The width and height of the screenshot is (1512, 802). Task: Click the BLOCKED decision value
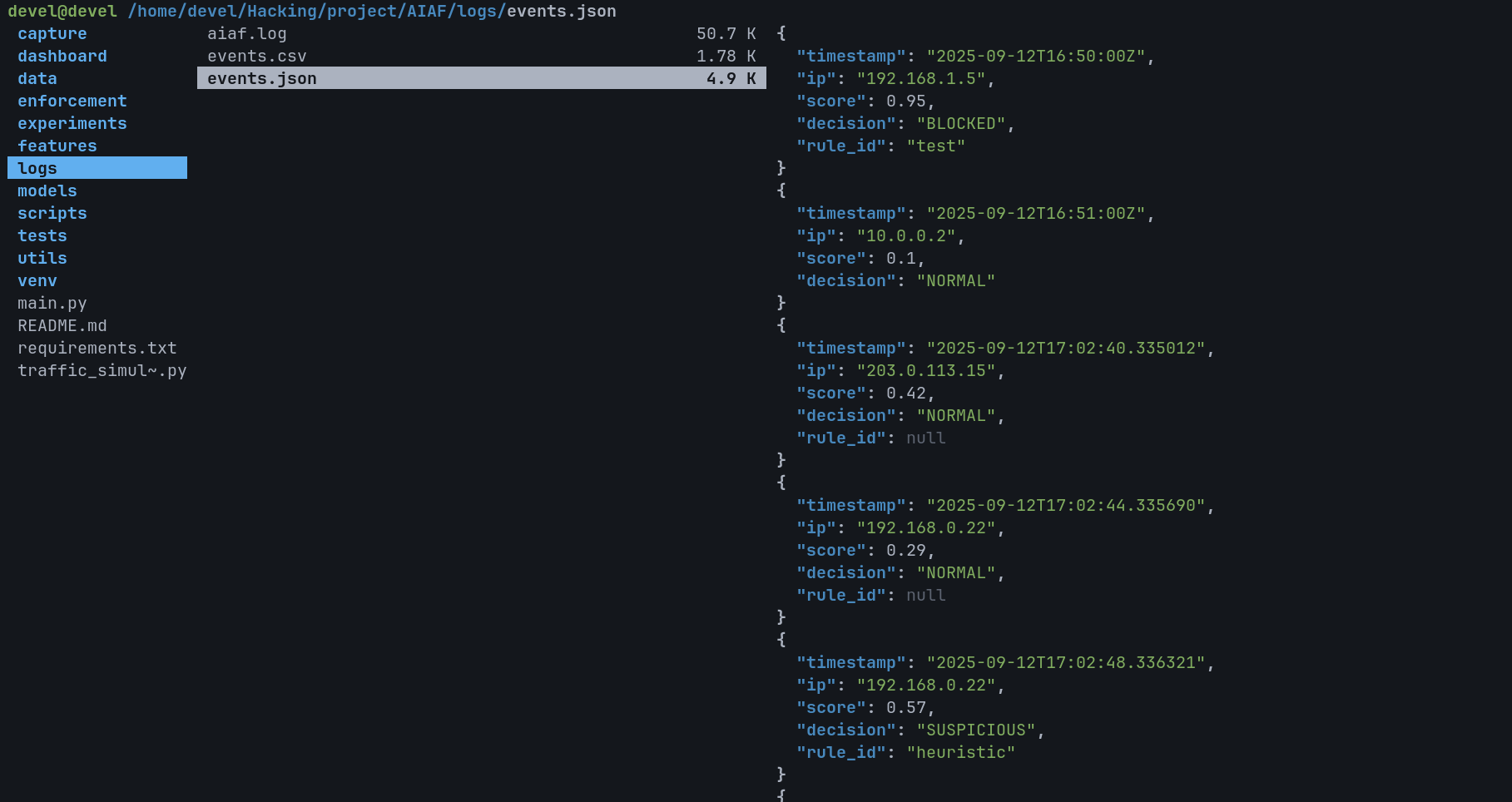pos(961,124)
